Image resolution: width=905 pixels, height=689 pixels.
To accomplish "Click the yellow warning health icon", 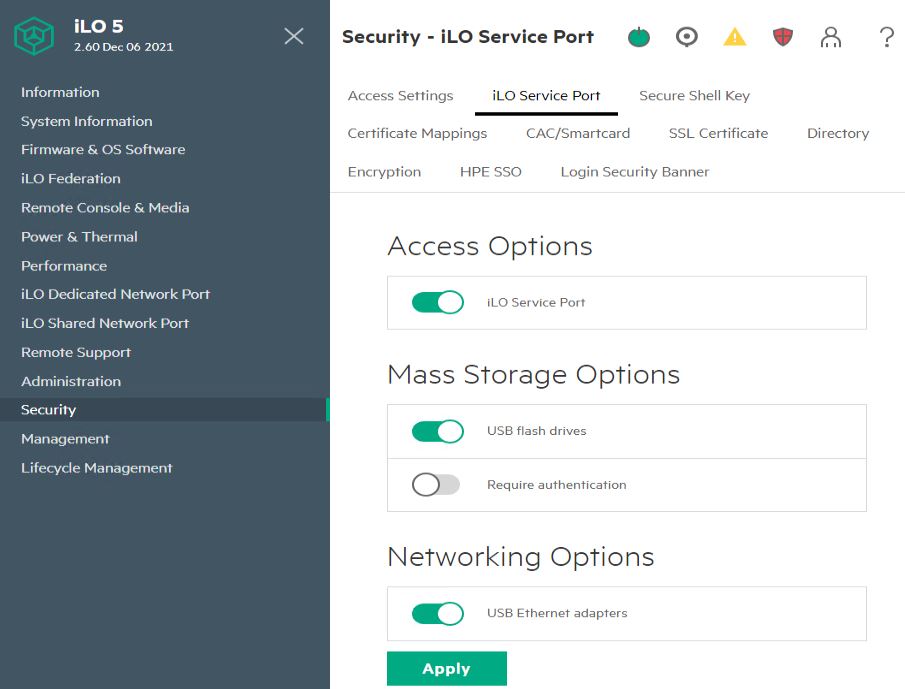I will click(735, 37).
